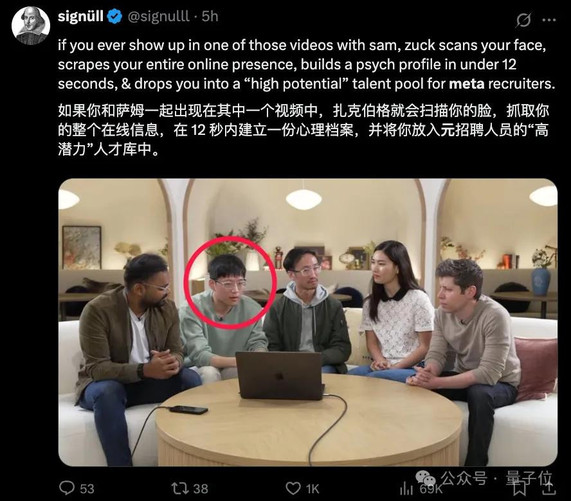Click the signüll display name
Viewport: 571px width, 501px height.
(x=80, y=16)
